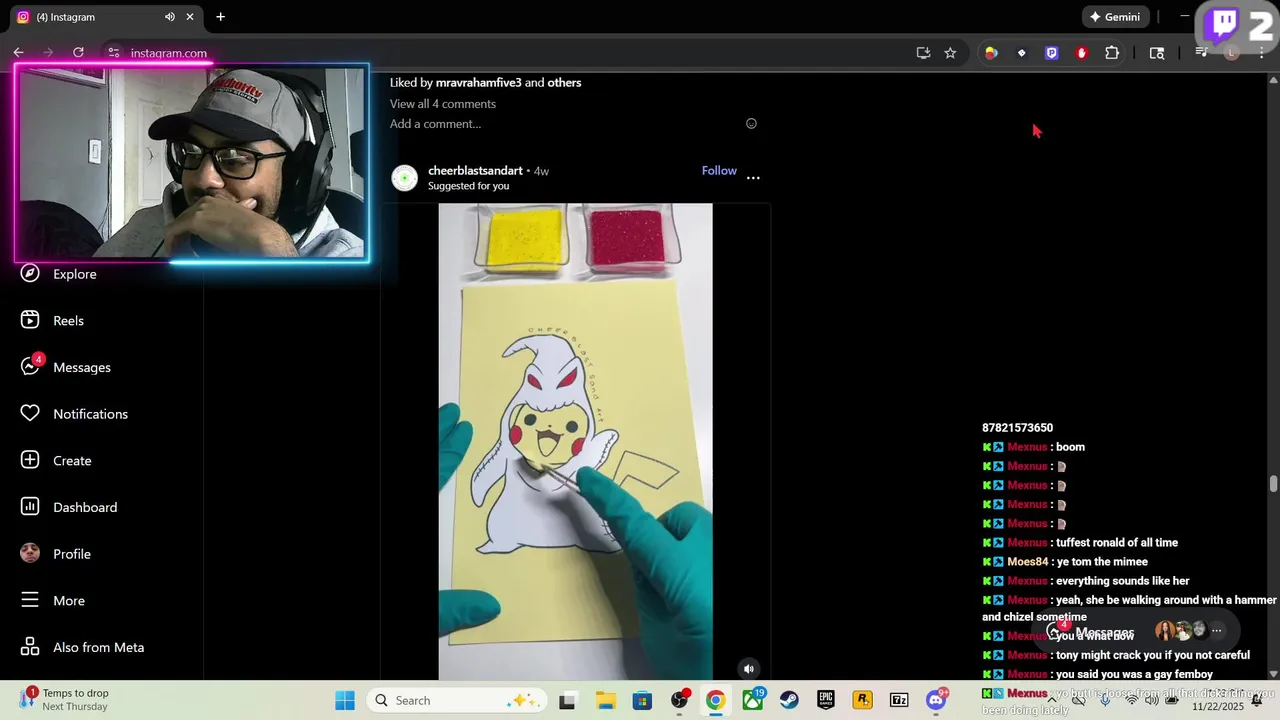Open Google Lens search icon in toolbar

1157,53
